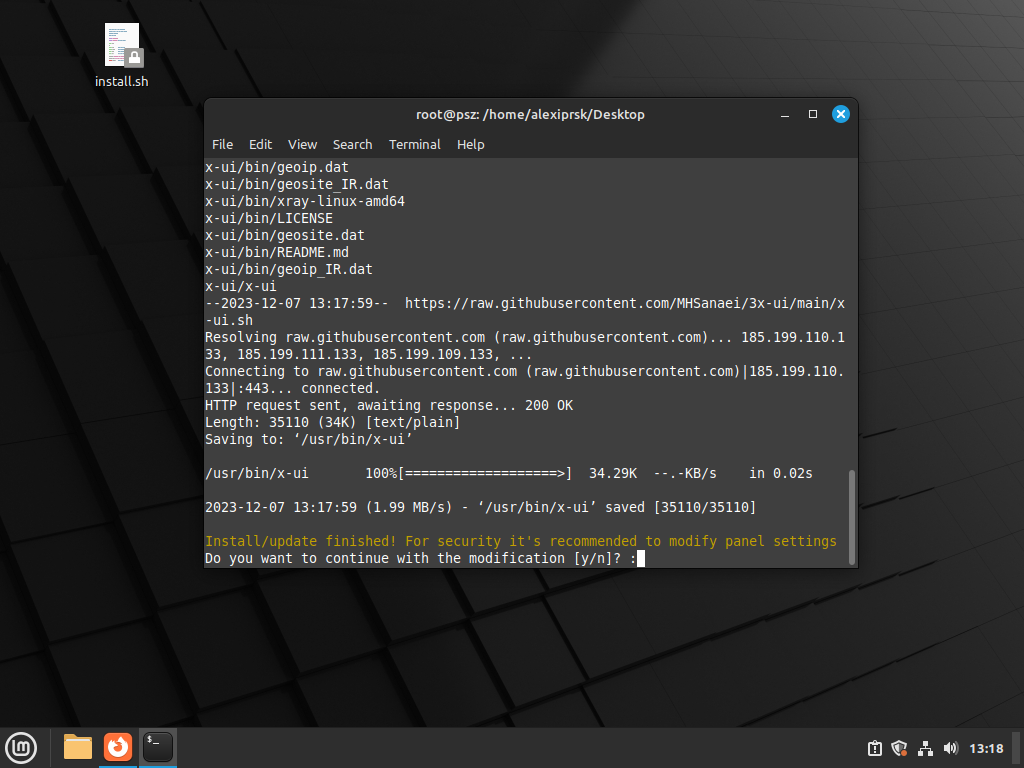Open the volume control tray icon
Image resolution: width=1024 pixels, height=768 pixels.
point(950,748)
